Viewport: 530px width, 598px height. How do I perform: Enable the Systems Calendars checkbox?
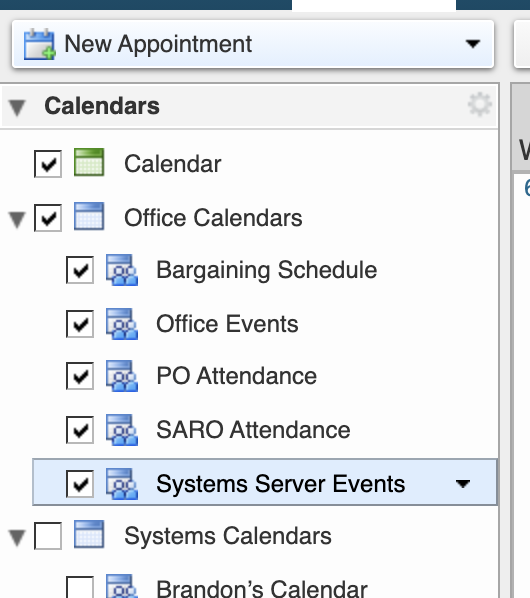point(48,536)
